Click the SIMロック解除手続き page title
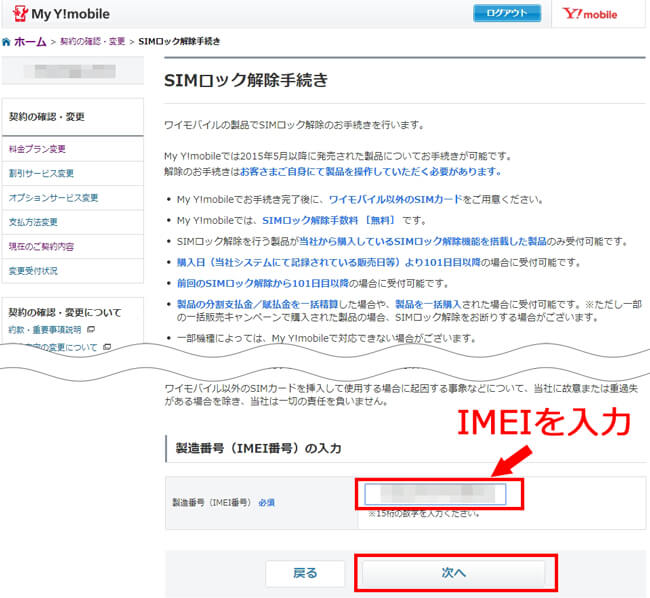650x598 pixels. point(246,80)
